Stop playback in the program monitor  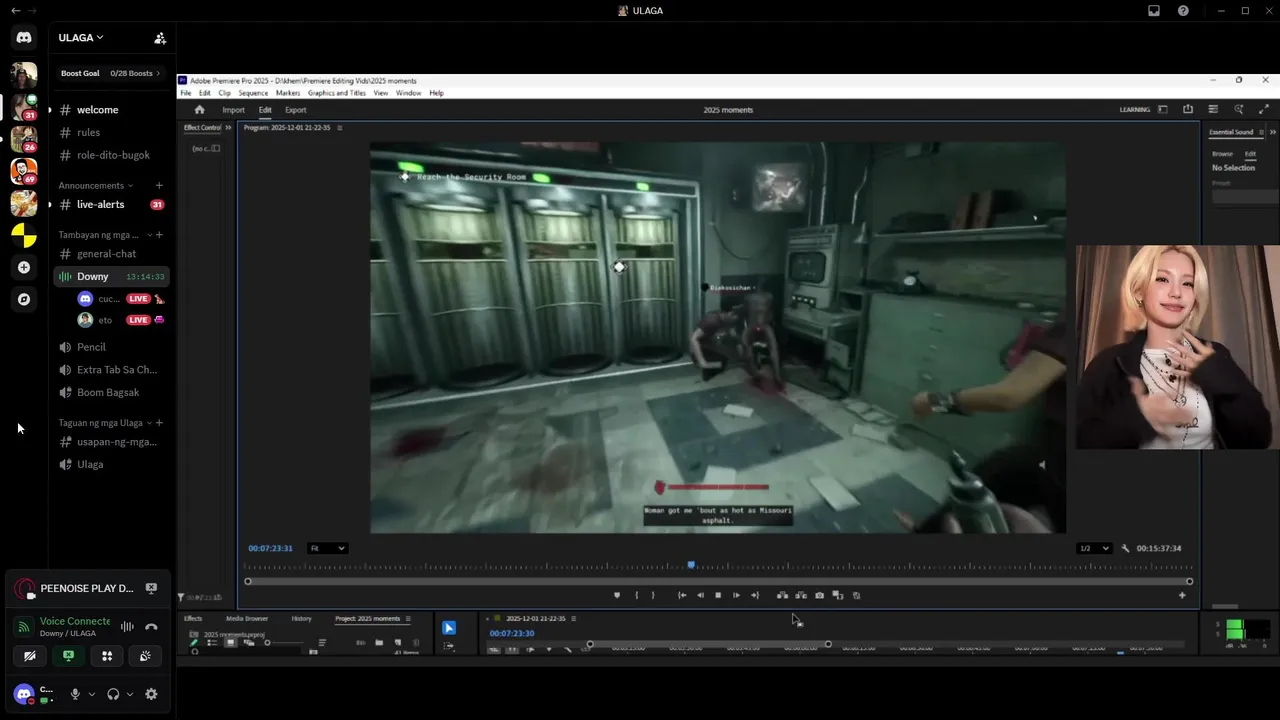tap(718, 595)
